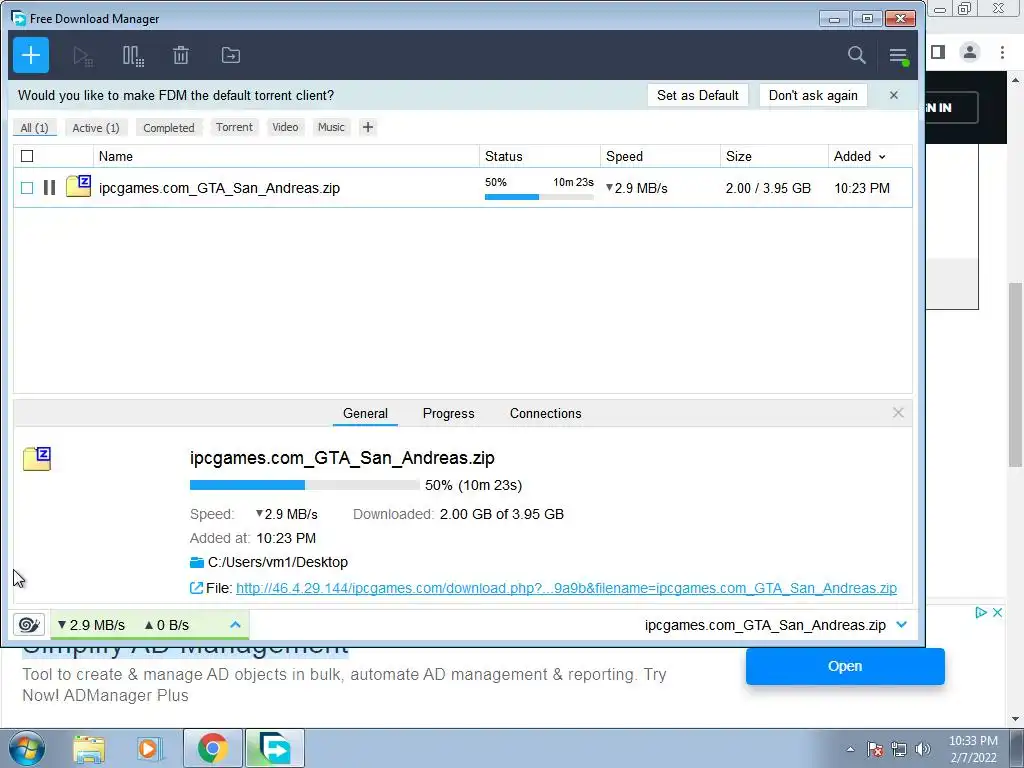Open Windows Media Player from taskbar

(x=148, y=749)
